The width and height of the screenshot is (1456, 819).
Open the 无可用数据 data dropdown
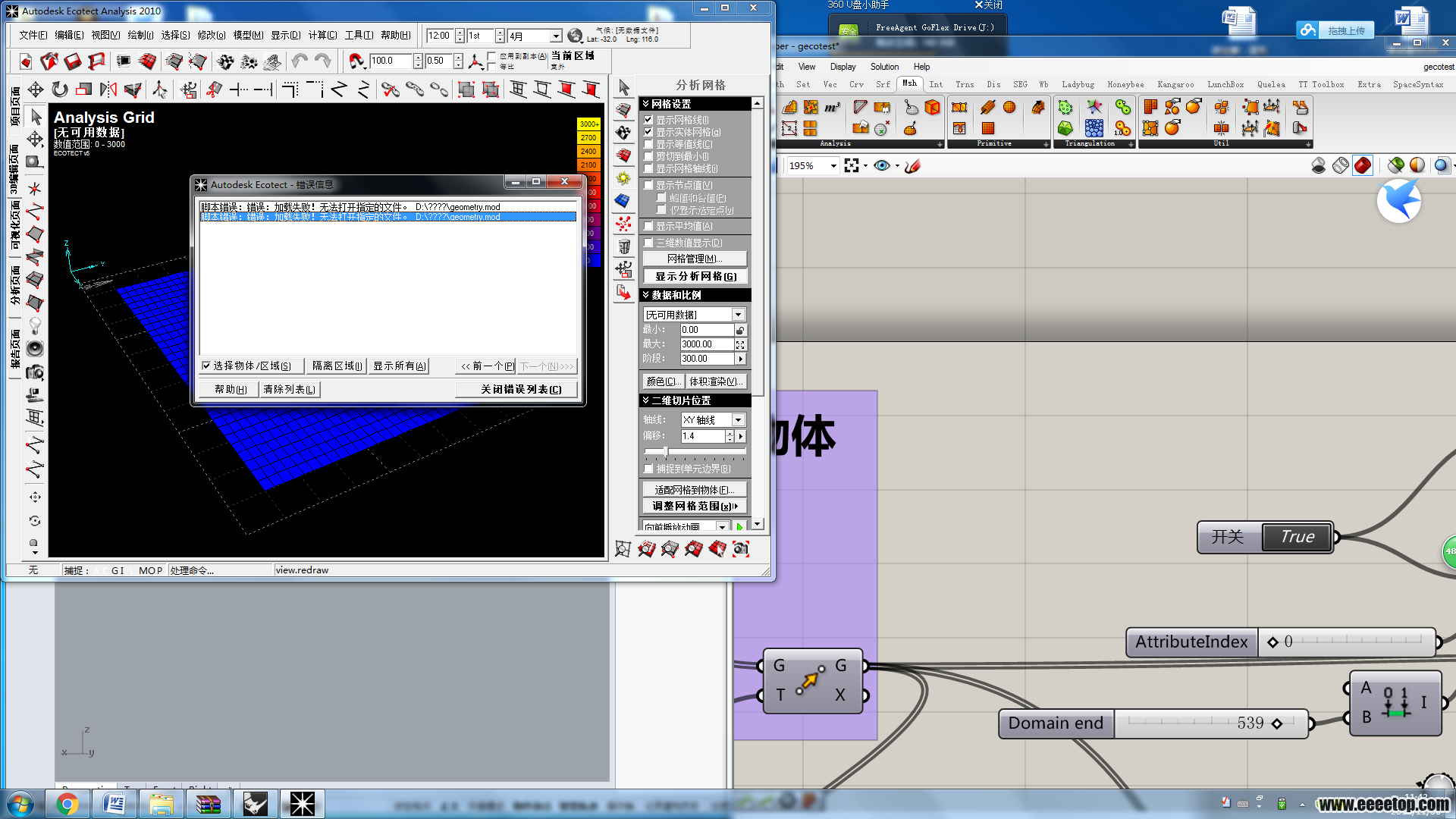737,315
